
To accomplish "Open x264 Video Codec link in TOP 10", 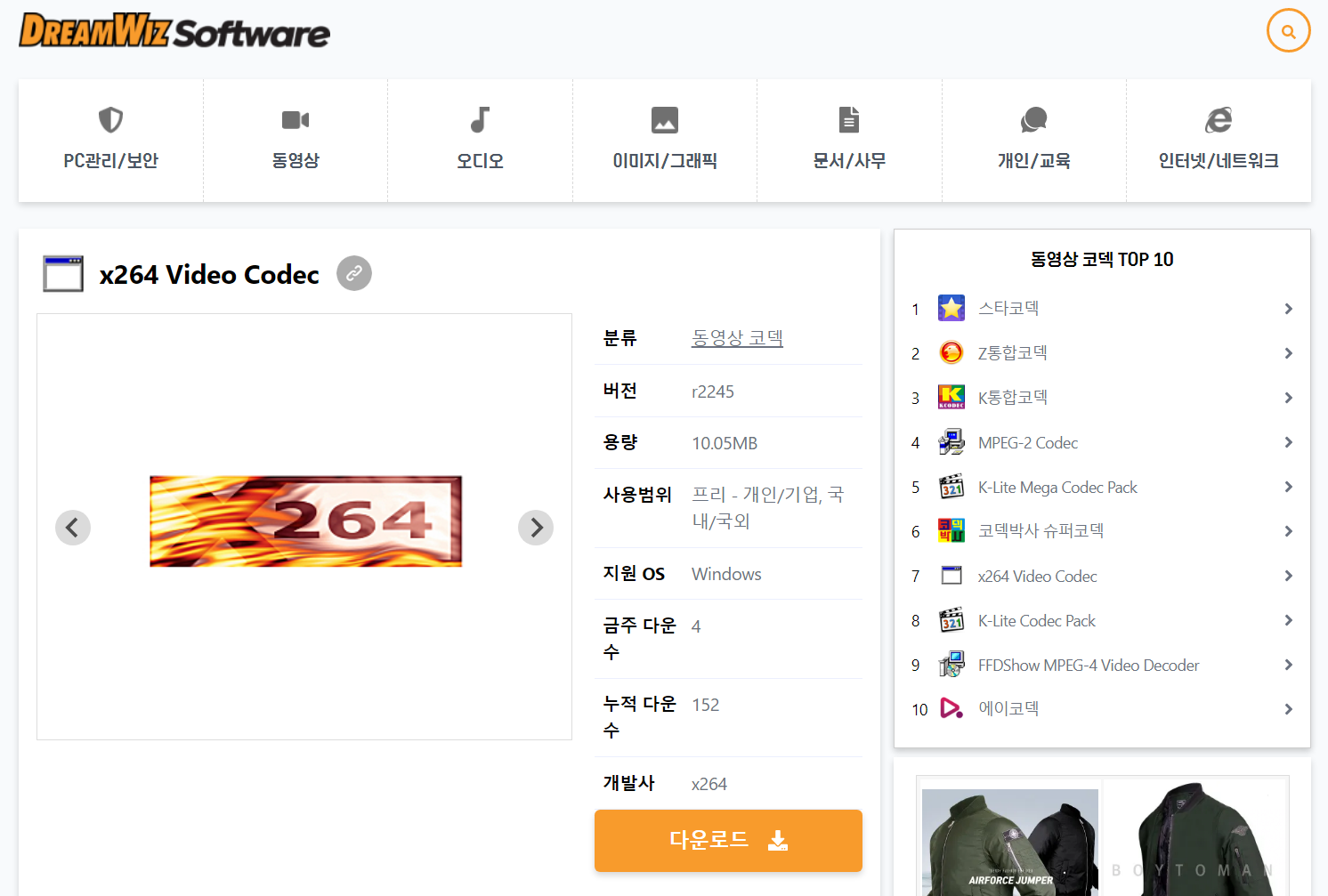I will tap(1037, 576).
